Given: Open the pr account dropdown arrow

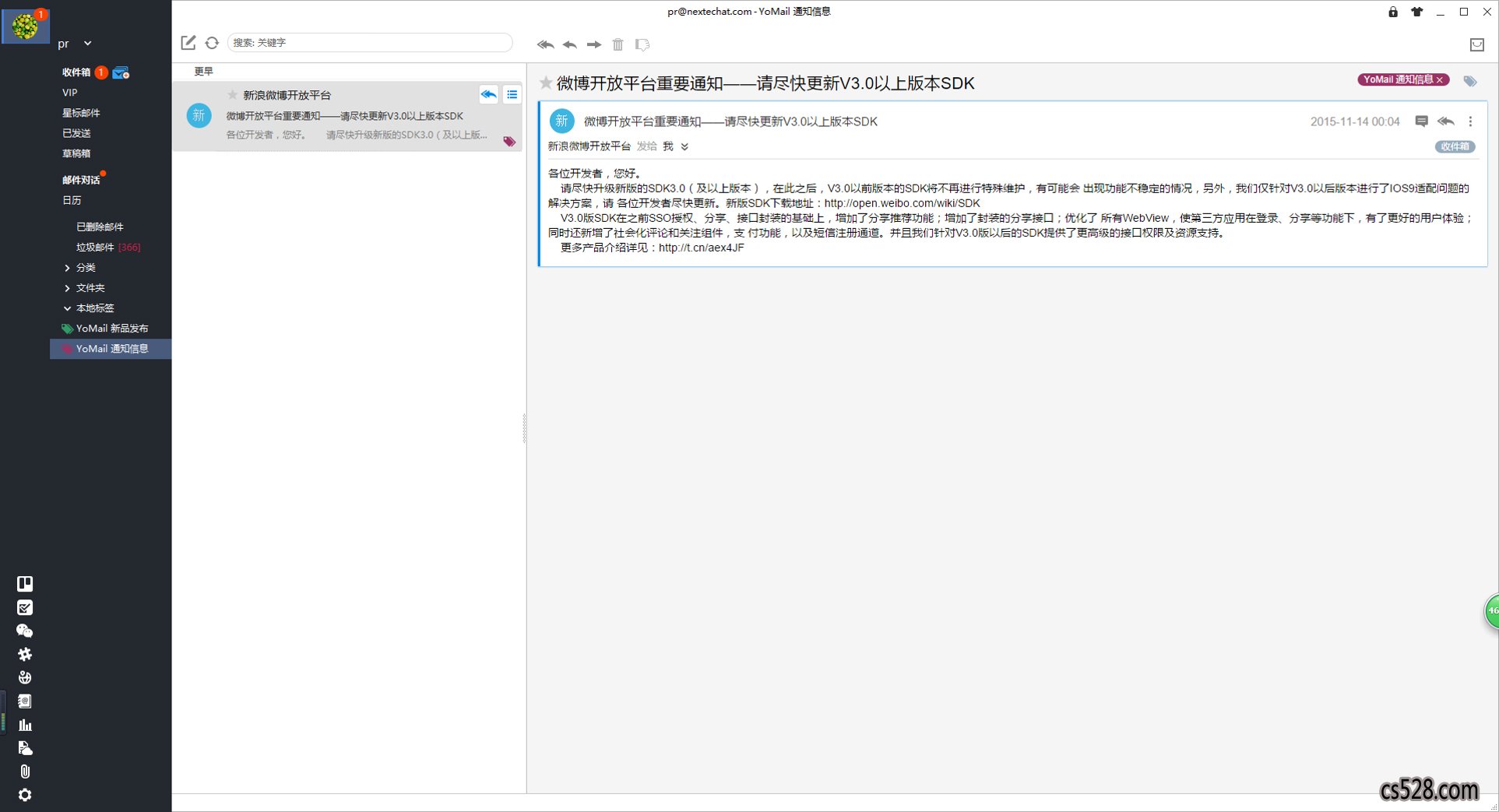Looking at the screenshot, I should (87, 44).
